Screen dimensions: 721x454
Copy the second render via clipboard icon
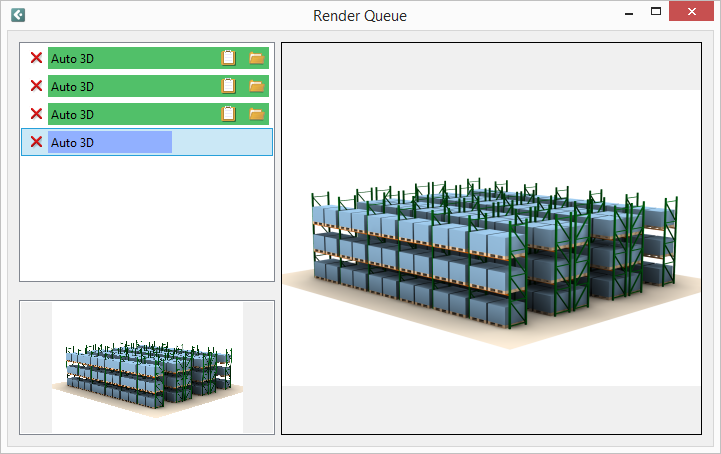point(229,86)
